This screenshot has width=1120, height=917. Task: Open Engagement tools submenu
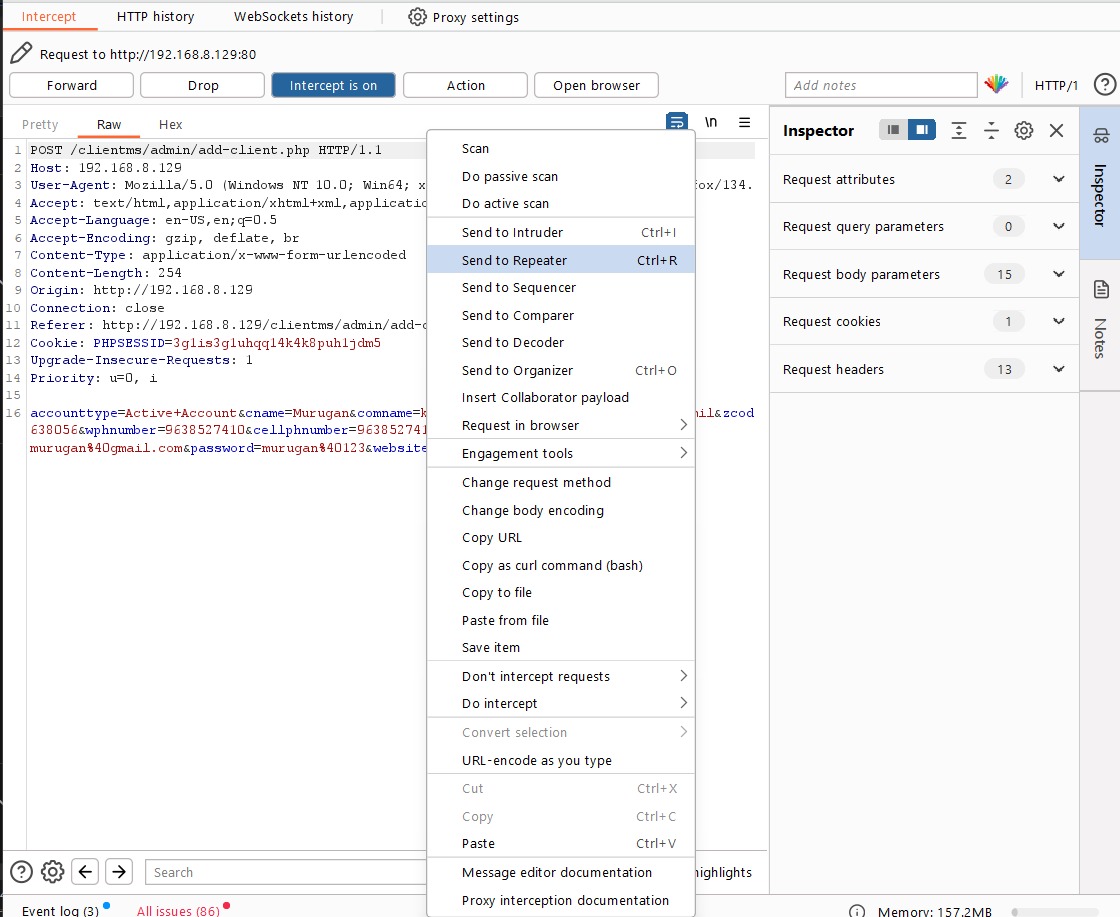561,454
